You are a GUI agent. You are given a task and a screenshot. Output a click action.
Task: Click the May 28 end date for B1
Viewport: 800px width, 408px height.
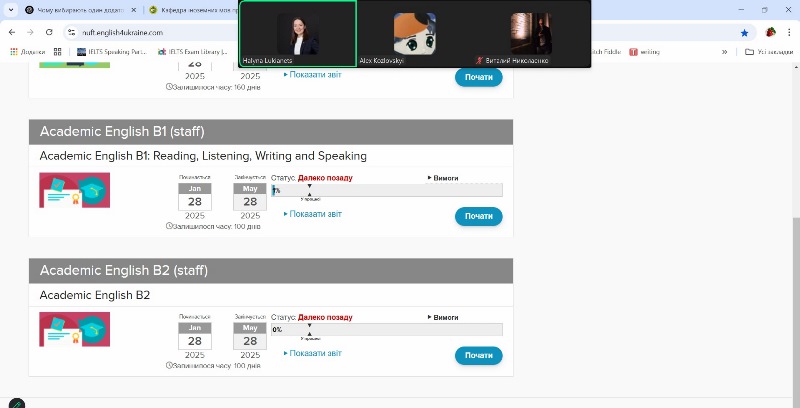[250, 197]
